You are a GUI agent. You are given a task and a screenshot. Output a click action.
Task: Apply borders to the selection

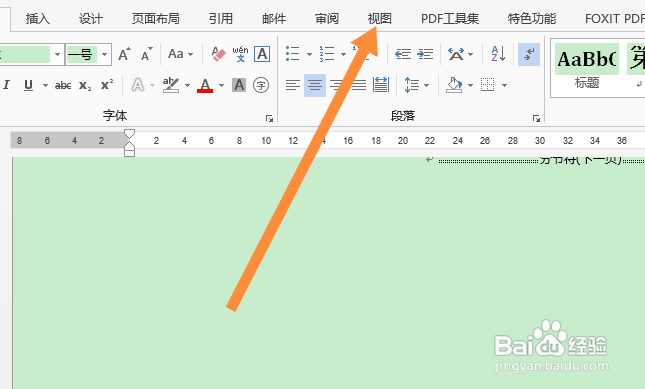coord(488,85)
